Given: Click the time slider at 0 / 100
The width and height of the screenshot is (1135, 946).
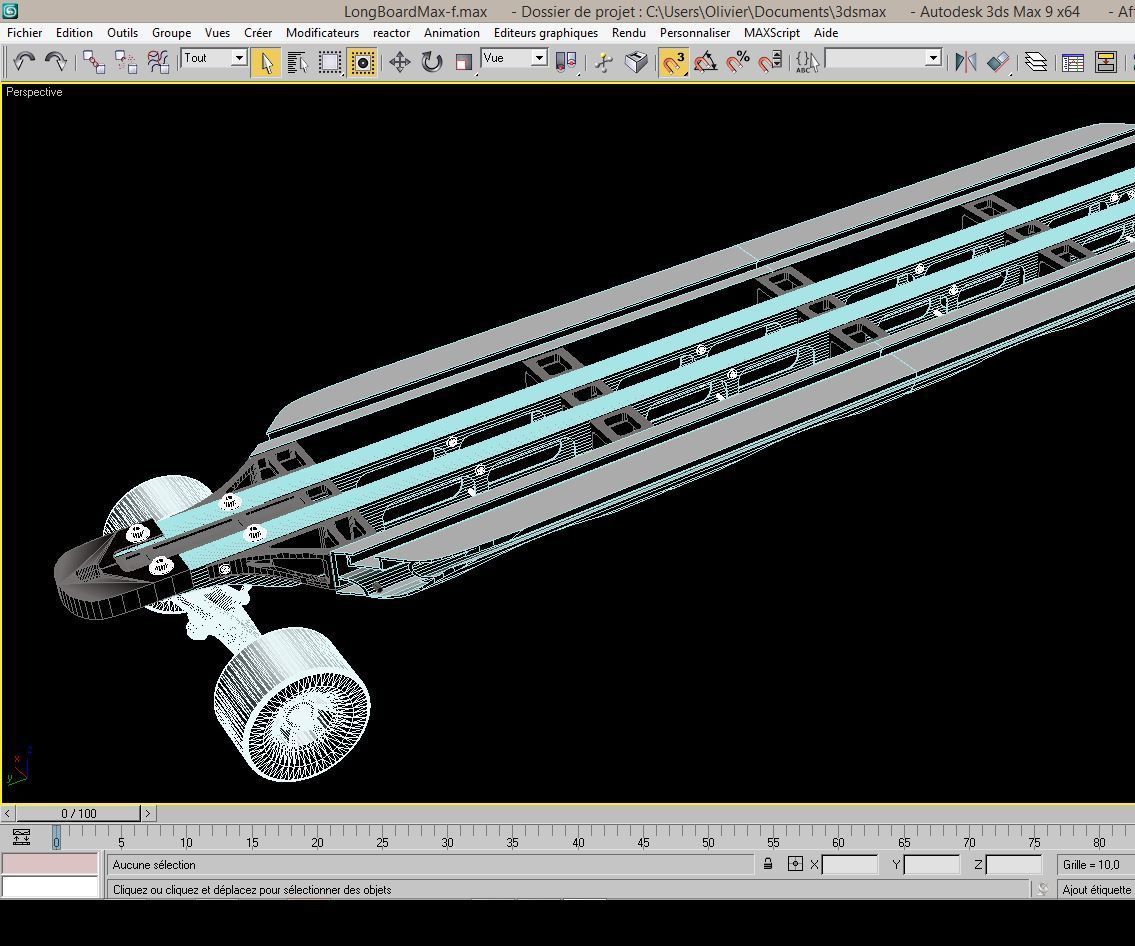Looking at the screenshot, I should (x=78, y=813).
